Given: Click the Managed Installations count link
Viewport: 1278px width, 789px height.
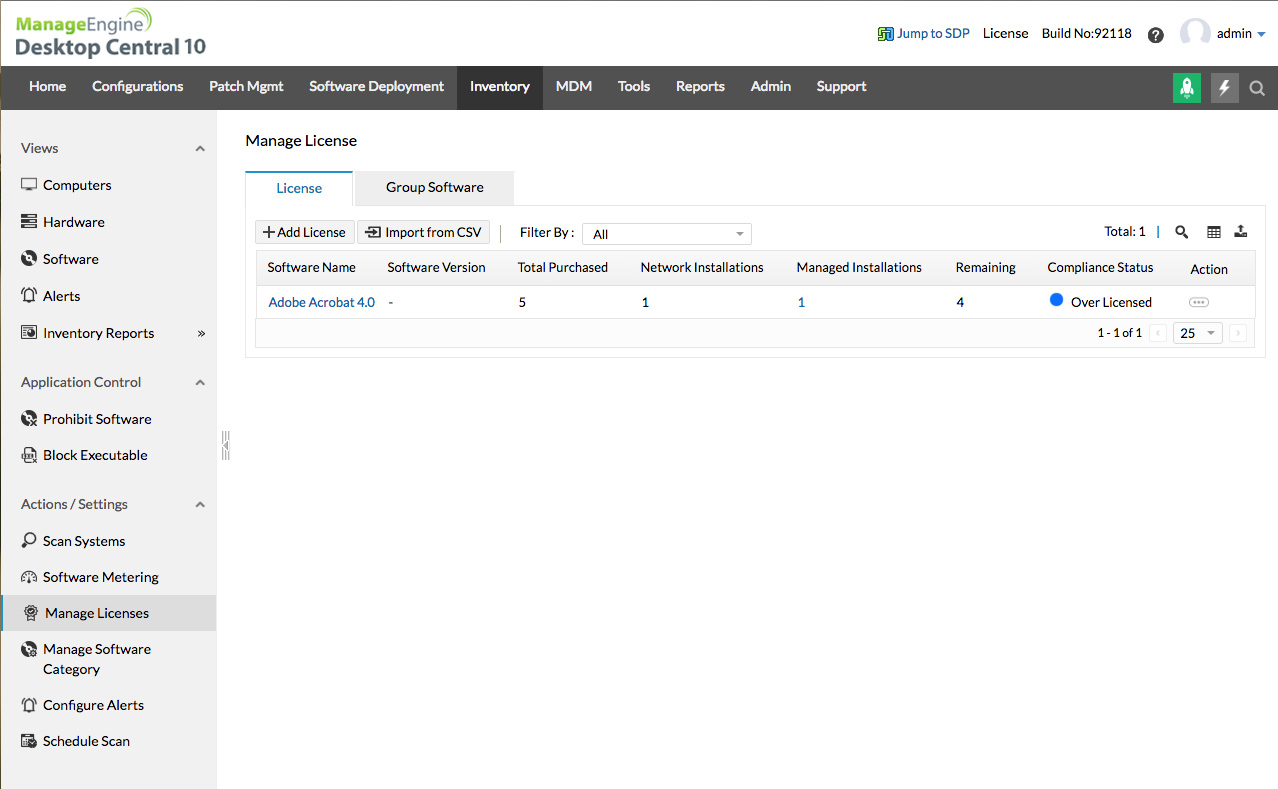Looking at the screenshot, I should point(801,302).
